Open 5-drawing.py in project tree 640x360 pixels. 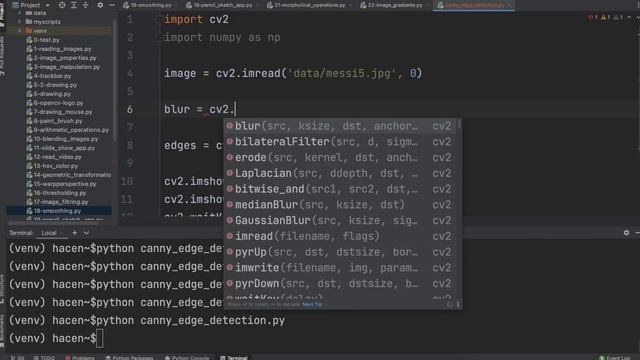coord(49,94)
